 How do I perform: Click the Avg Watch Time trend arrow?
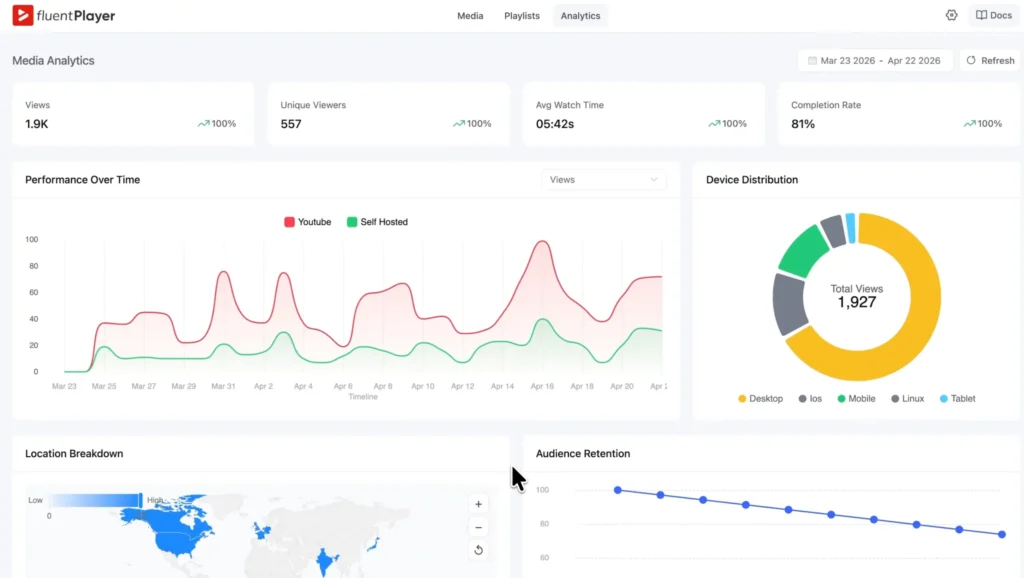[x=714, y=123]
